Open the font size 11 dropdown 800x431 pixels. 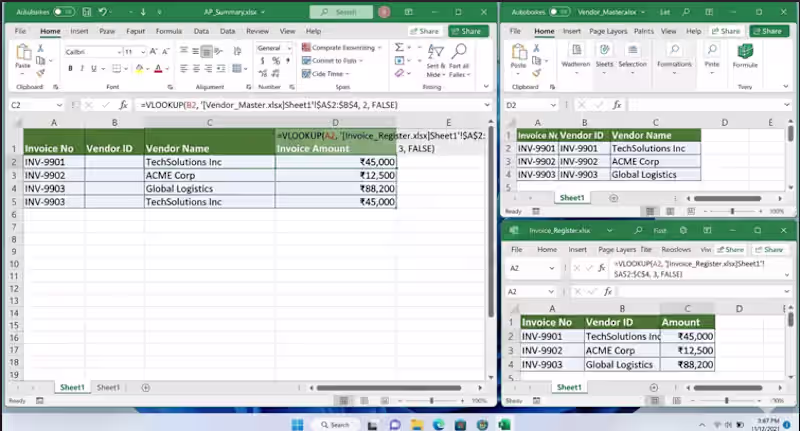[143, 52]
